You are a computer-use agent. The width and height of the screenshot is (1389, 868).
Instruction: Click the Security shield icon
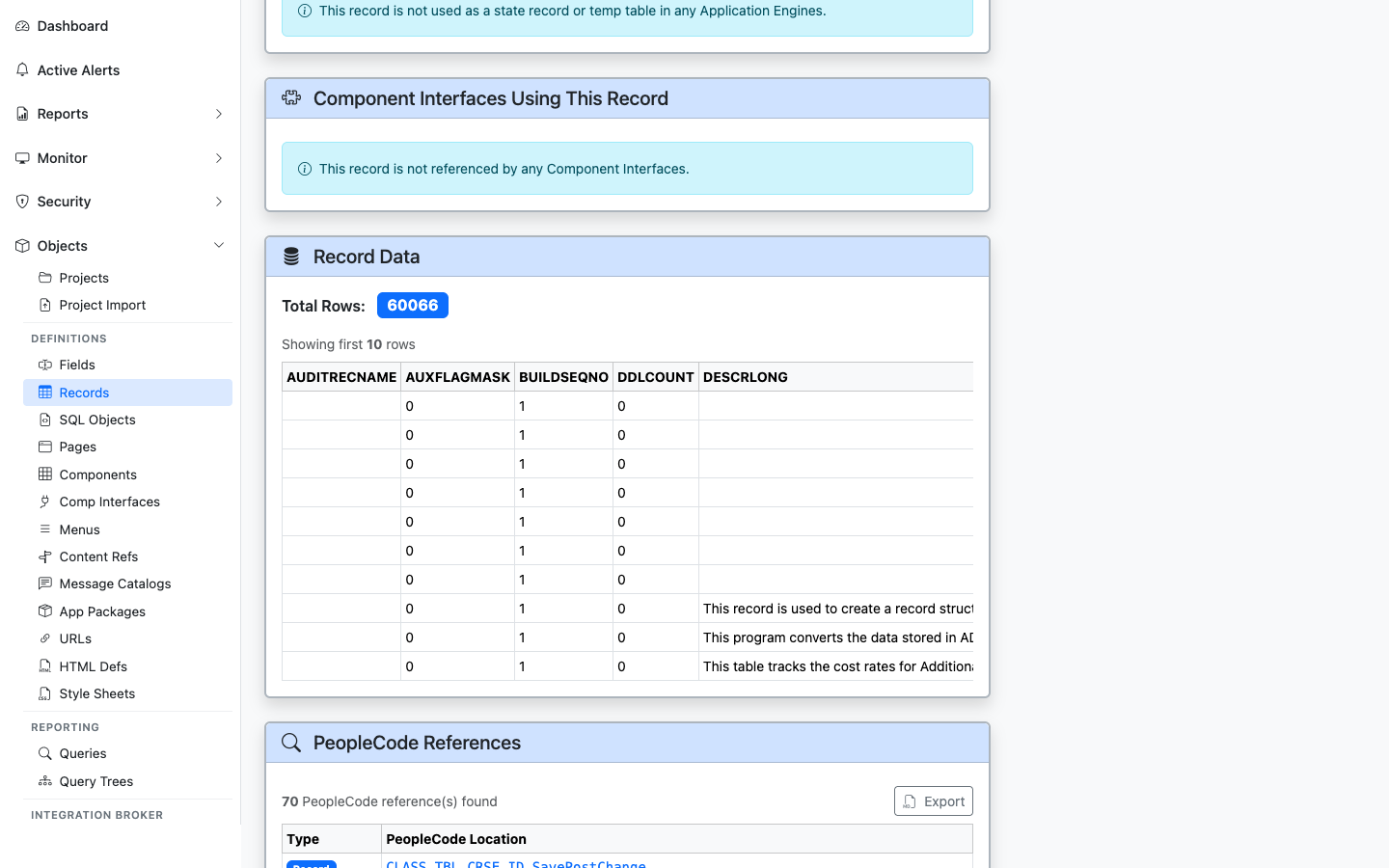(22, 202)
